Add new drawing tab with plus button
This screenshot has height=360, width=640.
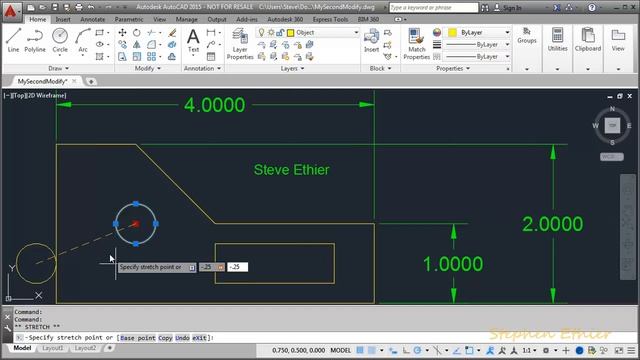(x=91, y=82)
